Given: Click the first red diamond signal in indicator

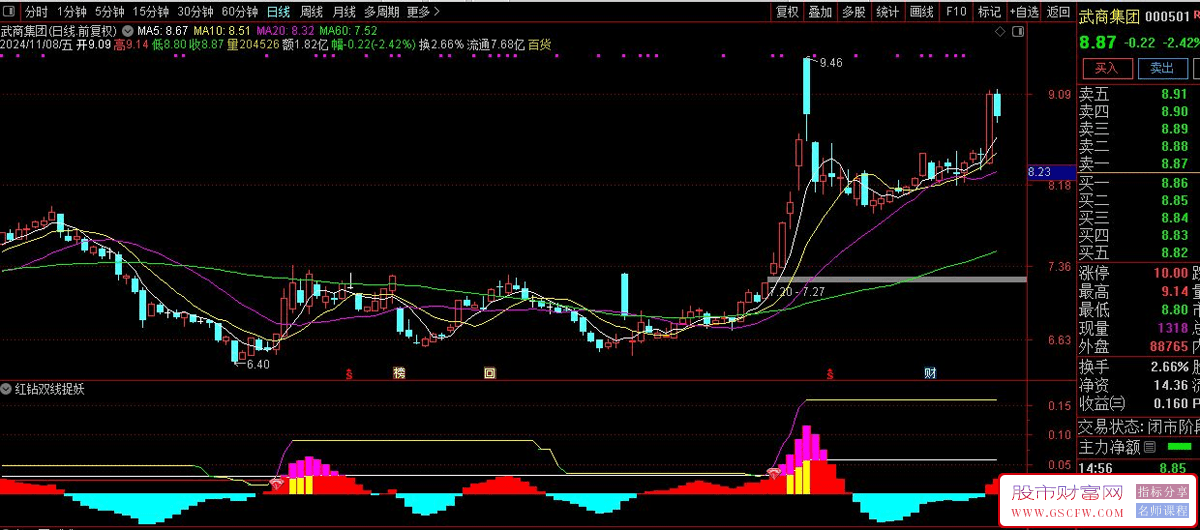Looking at the screenshot, I should (276, 481).
